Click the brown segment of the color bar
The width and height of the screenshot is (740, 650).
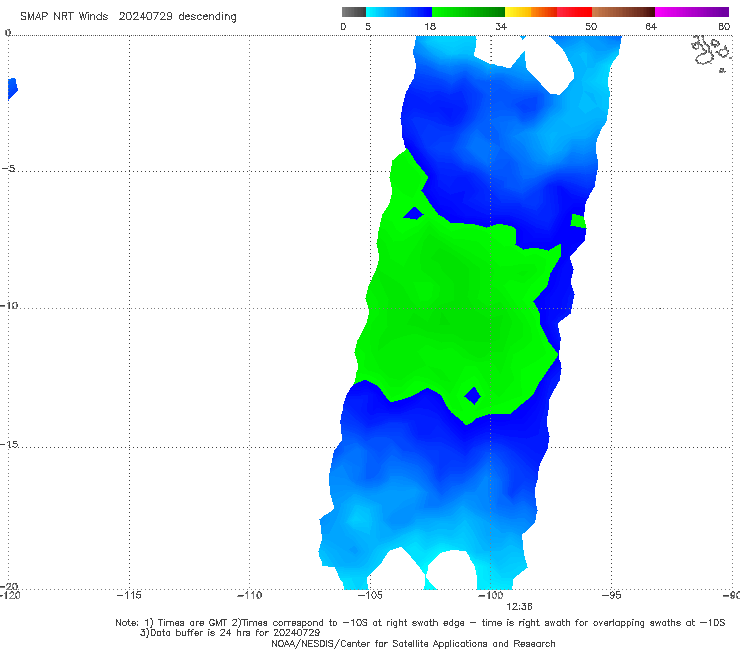click(623, 12)
